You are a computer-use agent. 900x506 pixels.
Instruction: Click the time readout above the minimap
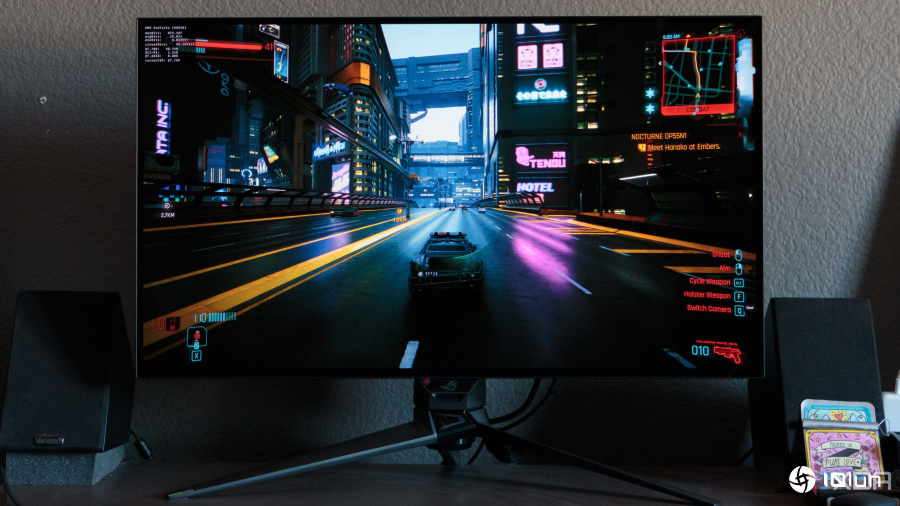tap(671, 37)
